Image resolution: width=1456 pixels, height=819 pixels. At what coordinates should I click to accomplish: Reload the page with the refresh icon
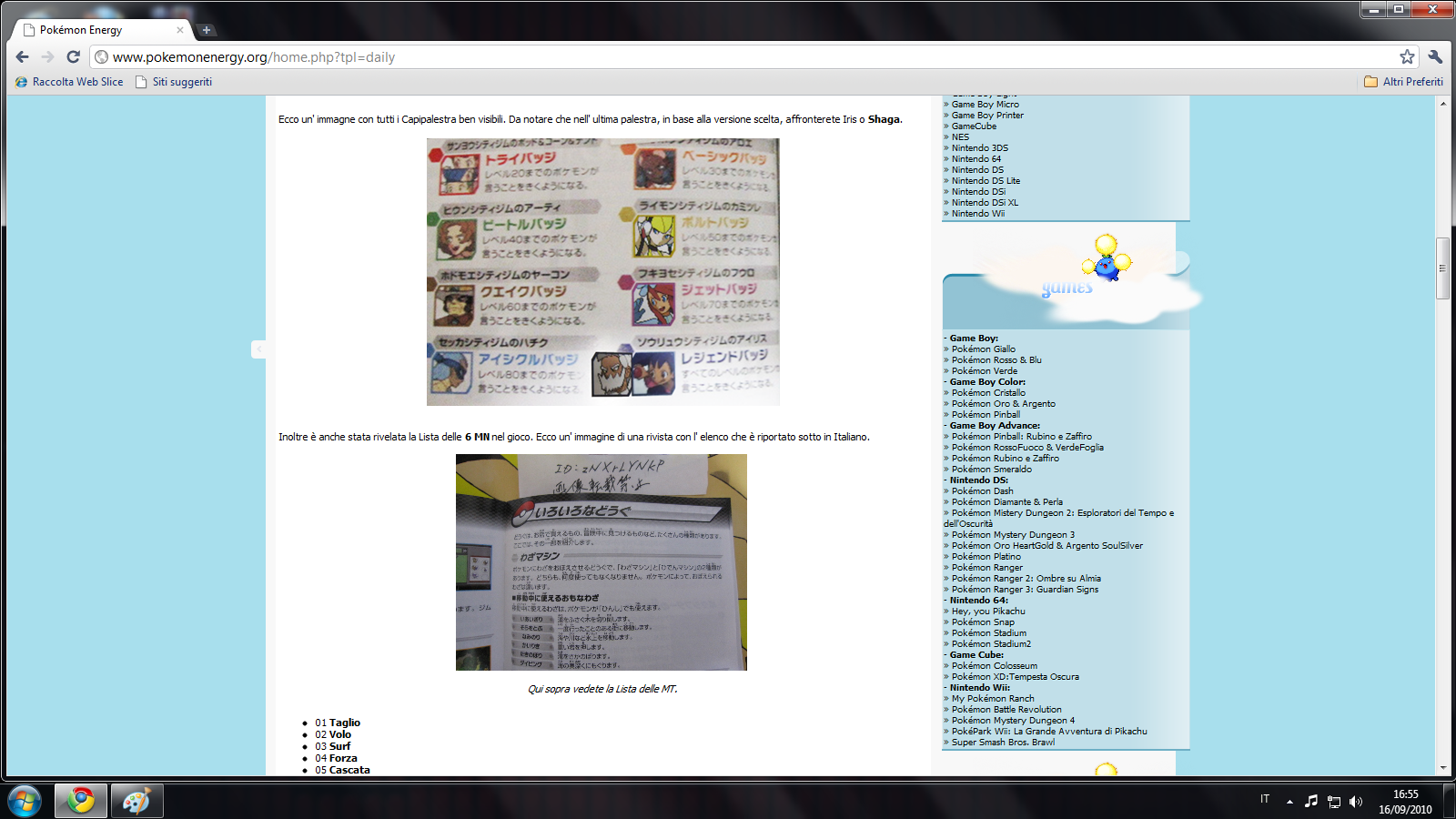click(74, 56)
